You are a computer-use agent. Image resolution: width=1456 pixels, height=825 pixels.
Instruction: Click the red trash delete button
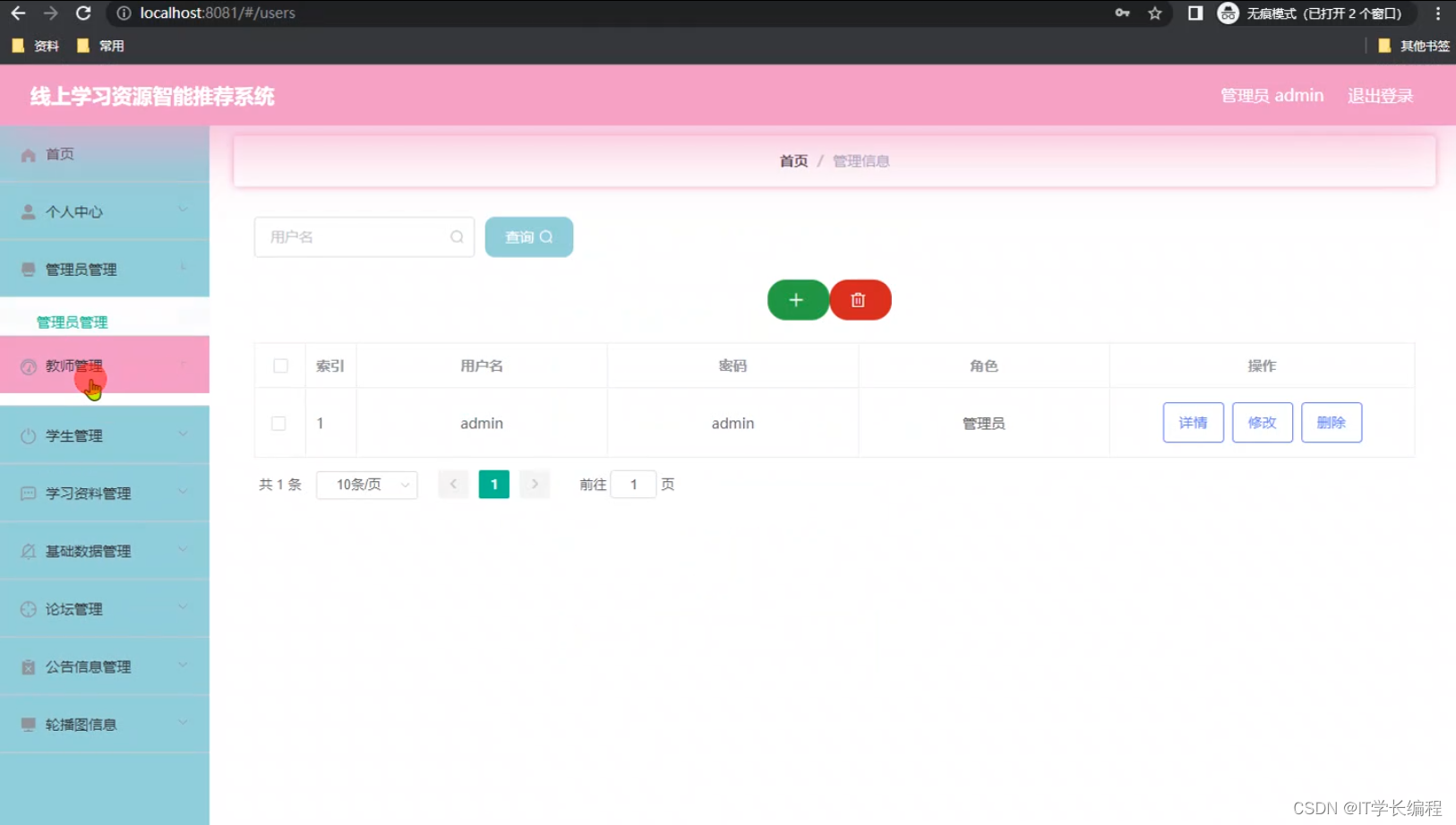click(x=860, y=299)
